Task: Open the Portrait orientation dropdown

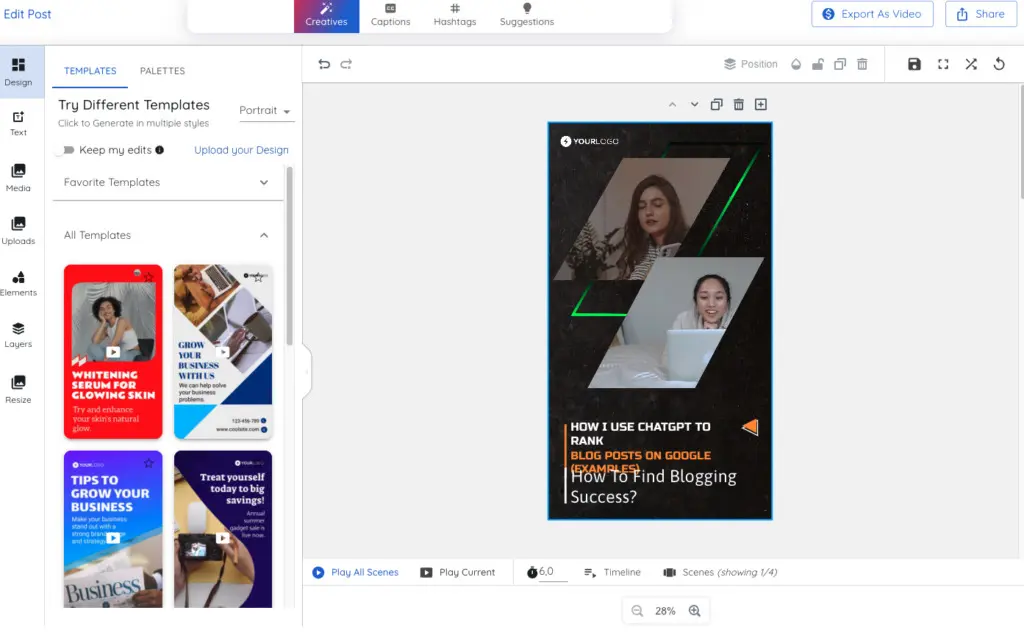Action: click(265, 111)
